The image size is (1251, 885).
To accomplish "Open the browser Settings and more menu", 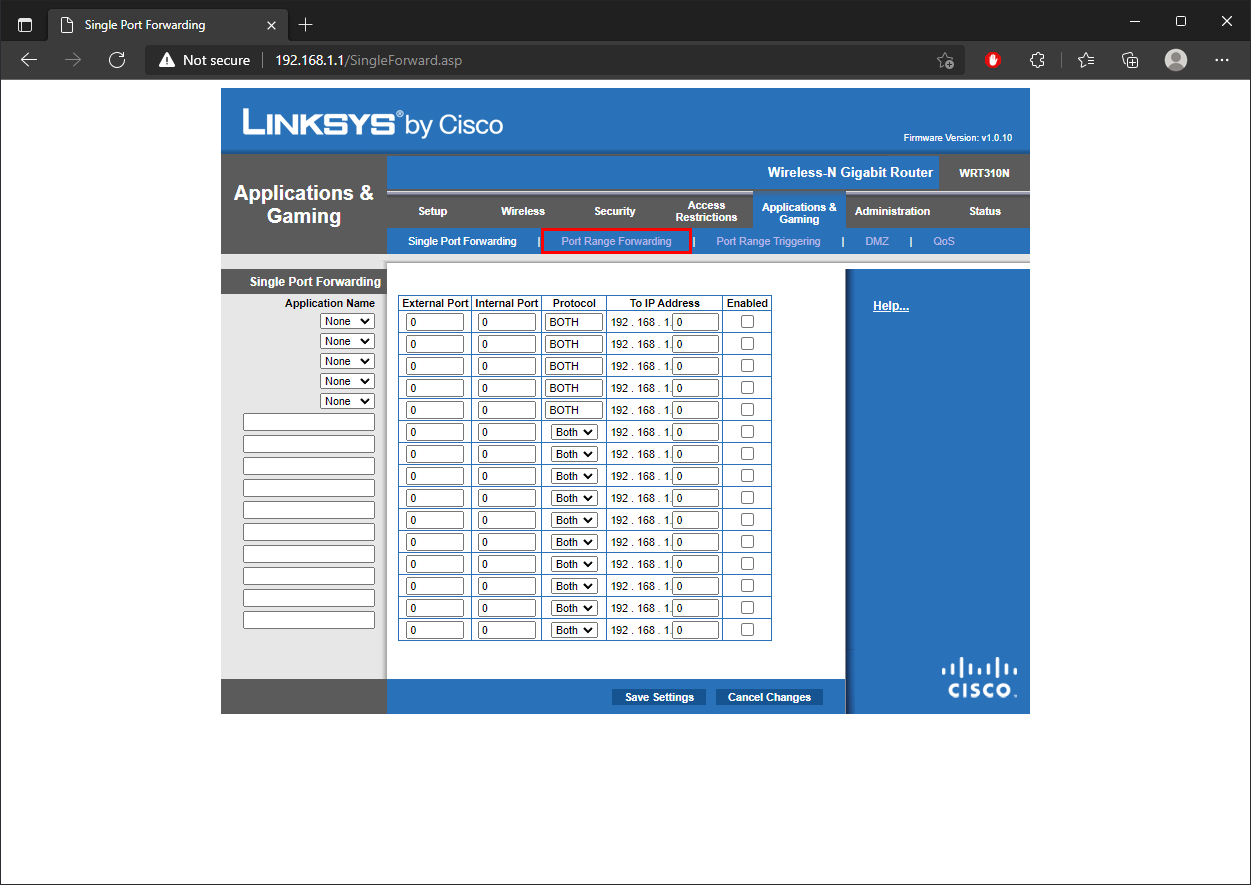I will click(1221, 60).
